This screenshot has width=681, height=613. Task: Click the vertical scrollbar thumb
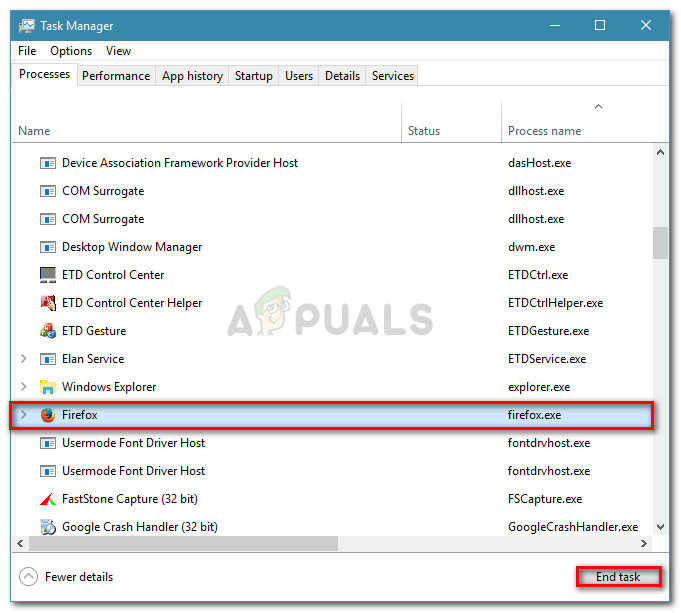(x=660, y=243)
